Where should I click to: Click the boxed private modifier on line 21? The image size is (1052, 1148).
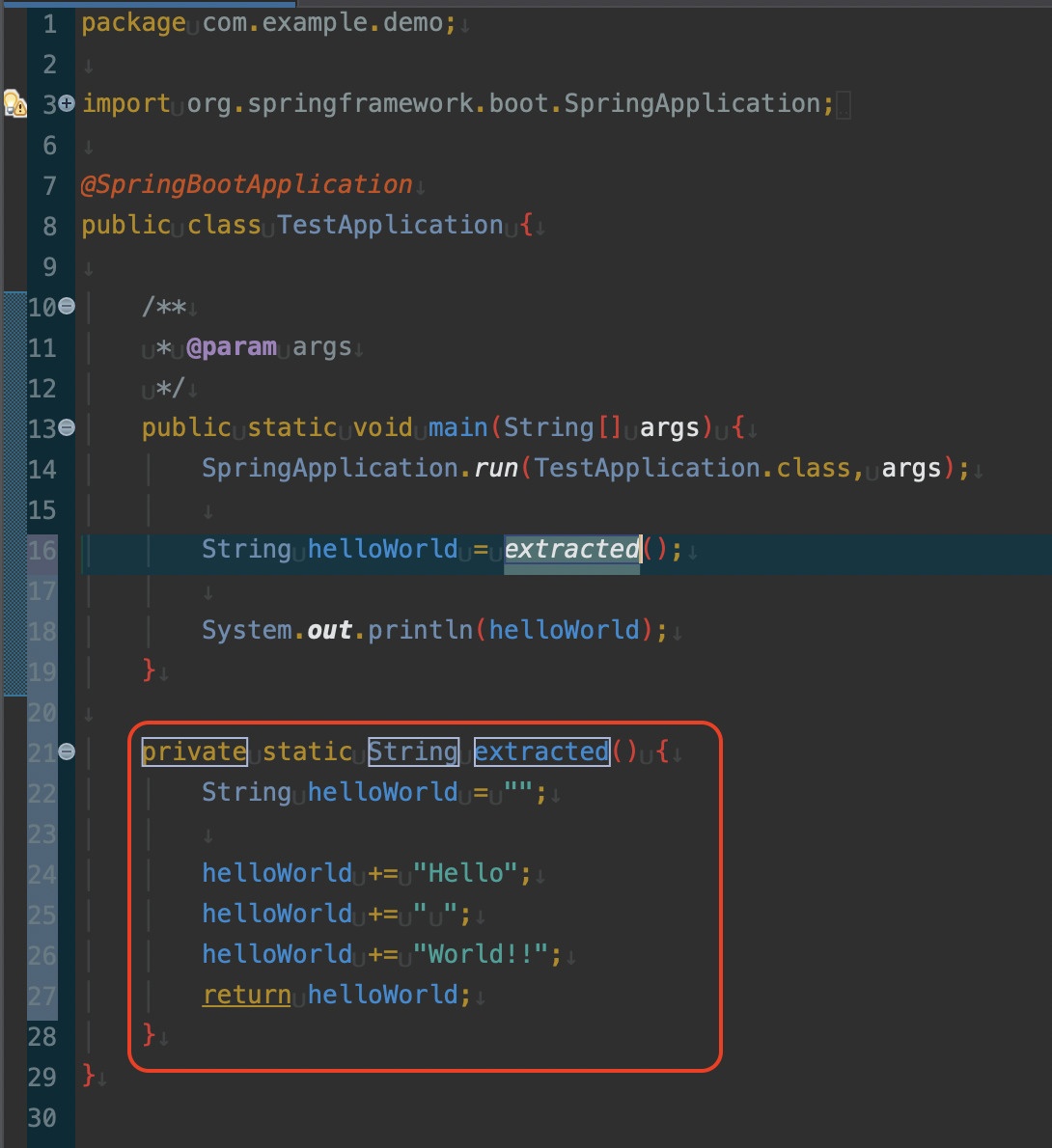pyautogui.click(x=194, y=752)
